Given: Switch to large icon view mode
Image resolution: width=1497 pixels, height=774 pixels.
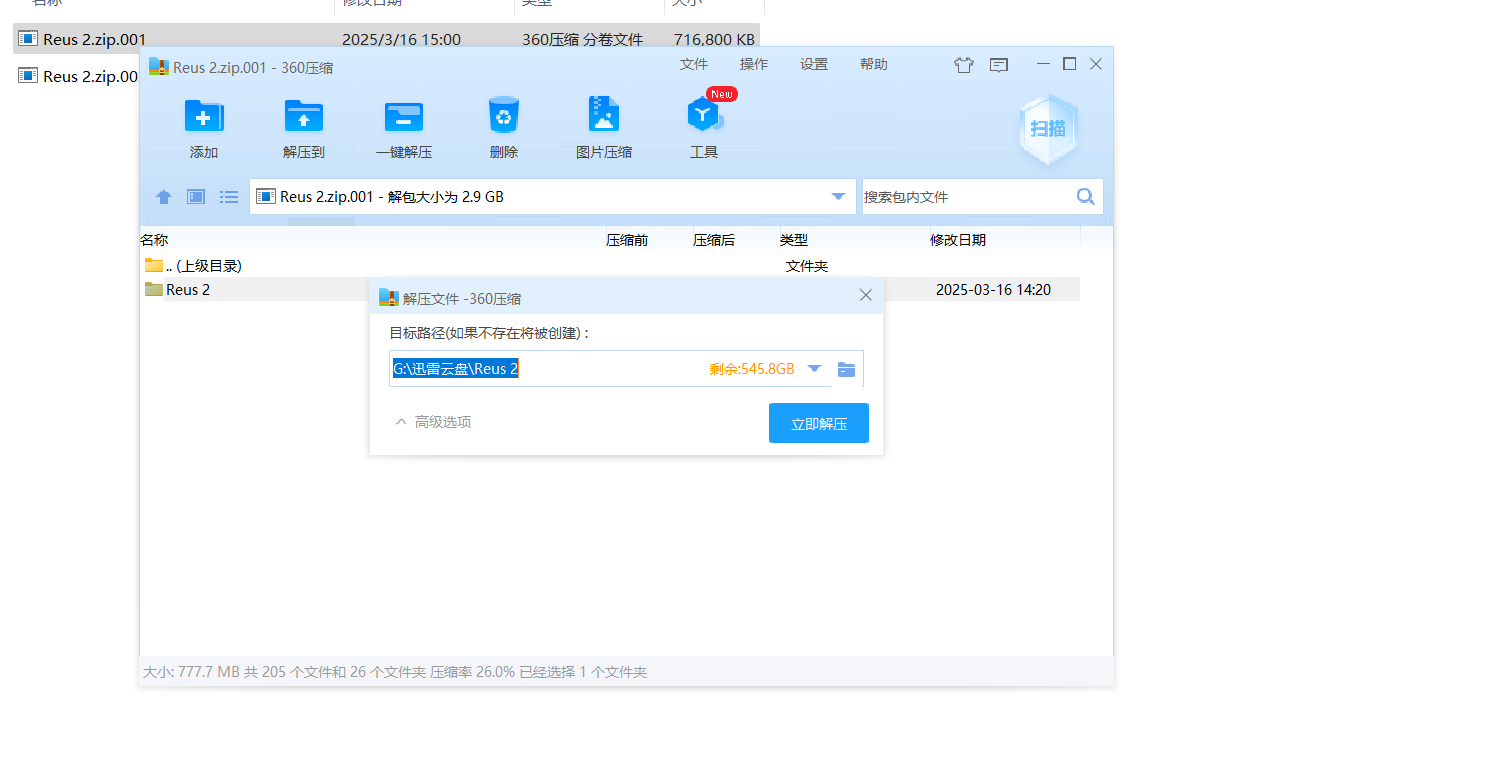Looking at the screenshot, I should click(195, 196).
